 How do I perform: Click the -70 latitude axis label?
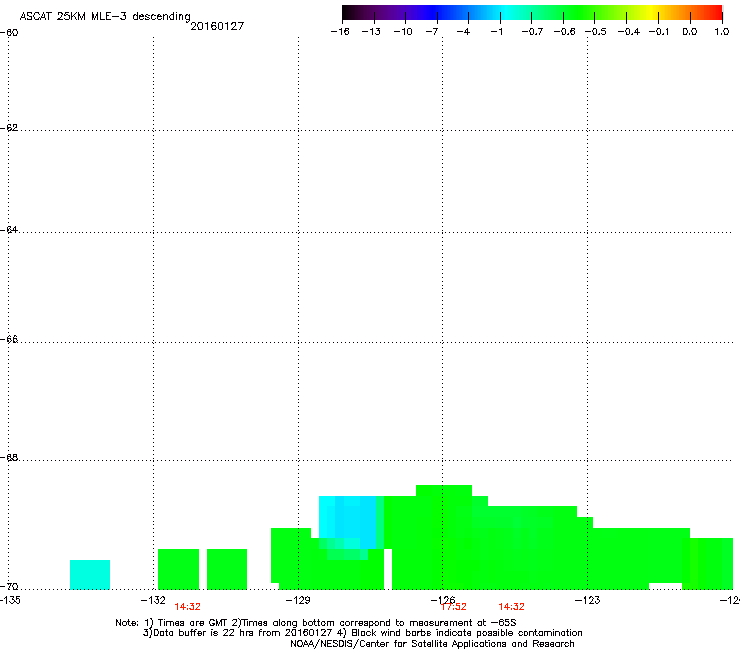pyautogui.click(x=9, y=587)
